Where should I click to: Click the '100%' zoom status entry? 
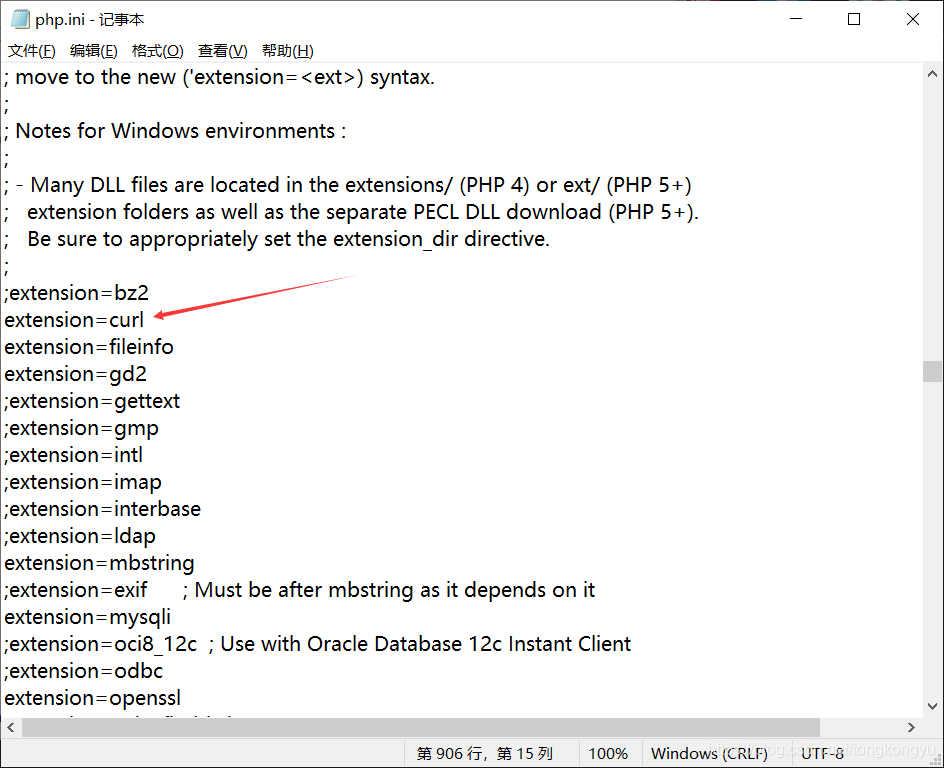tap(608, 754)
